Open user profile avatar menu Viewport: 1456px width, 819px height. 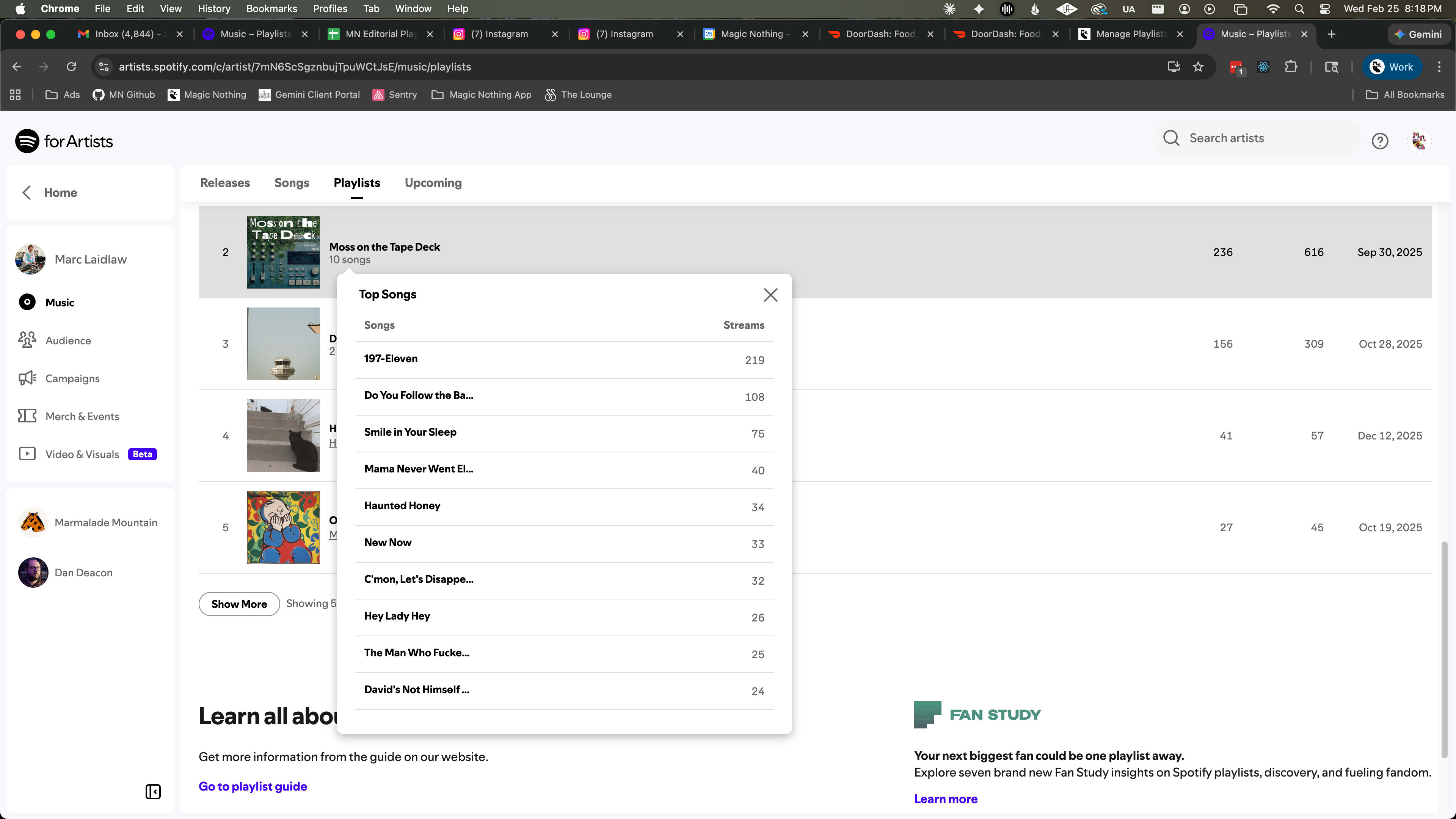1419,141
